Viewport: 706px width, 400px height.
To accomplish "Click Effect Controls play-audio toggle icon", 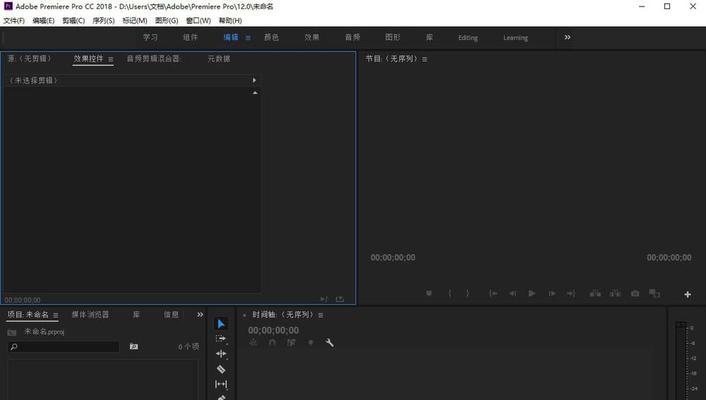I will pyautogui.click(x=324, y=299).
